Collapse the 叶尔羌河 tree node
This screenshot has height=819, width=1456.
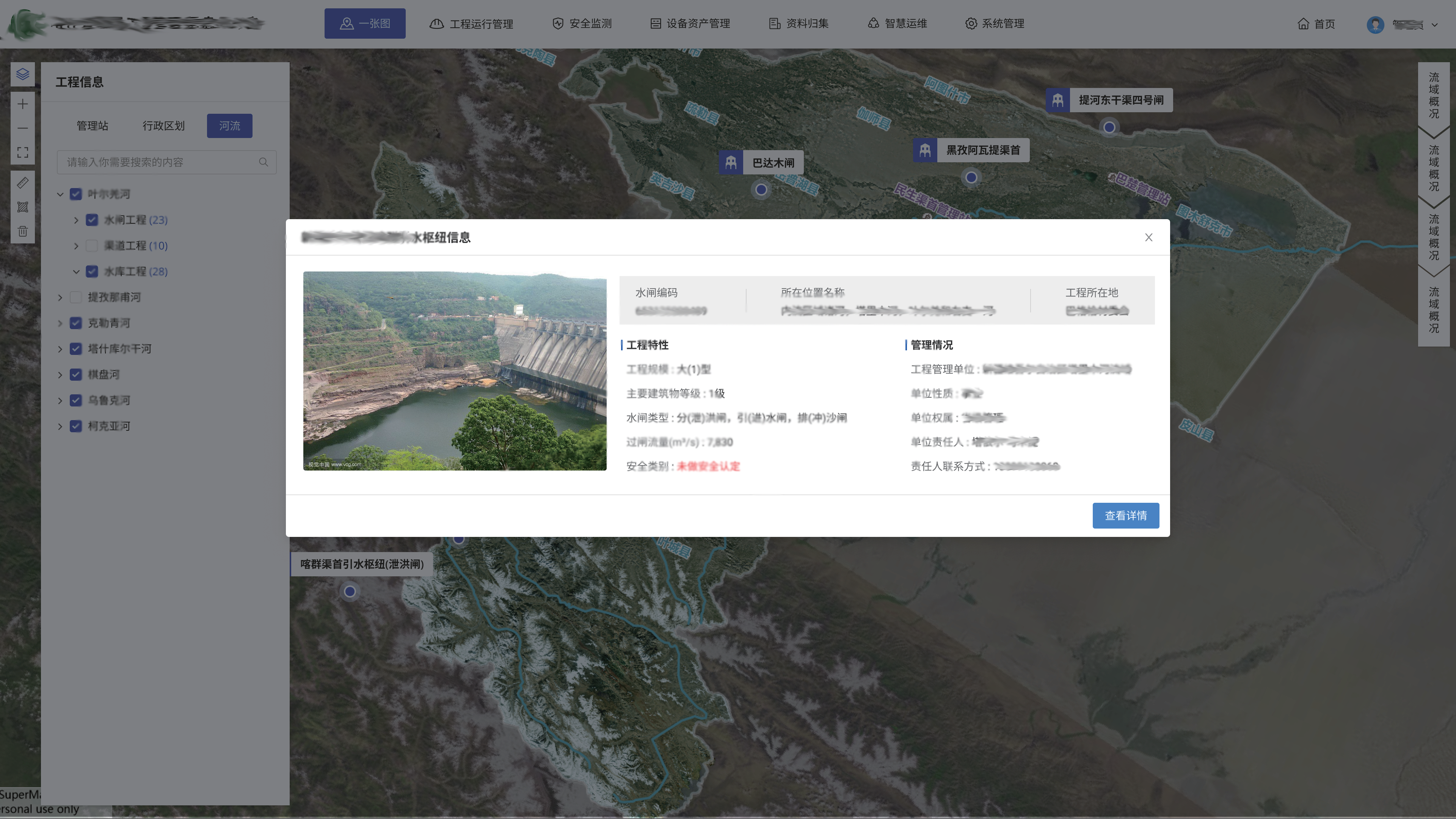click(60, 195)
